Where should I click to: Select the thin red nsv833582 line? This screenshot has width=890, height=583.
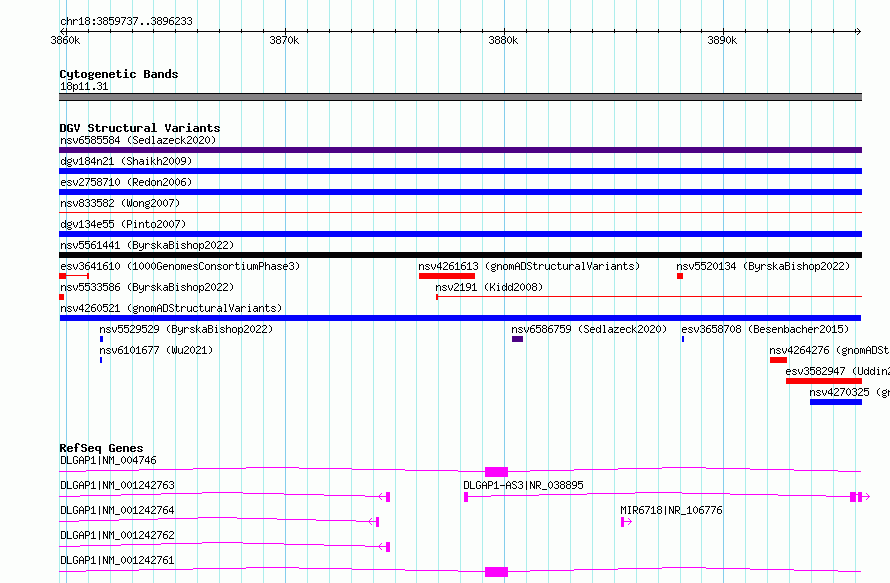460,213
